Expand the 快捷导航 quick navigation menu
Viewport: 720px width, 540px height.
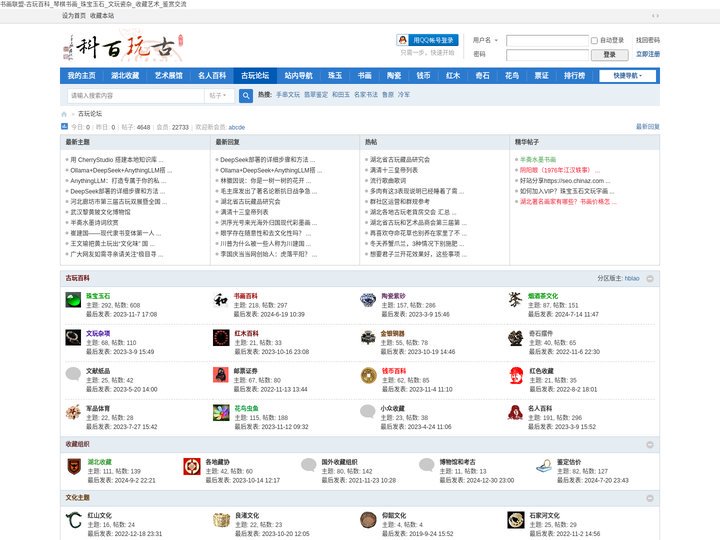point(627,76)
